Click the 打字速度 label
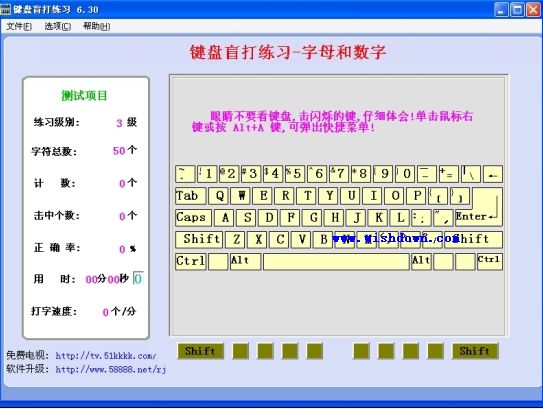 pos(54,311)
